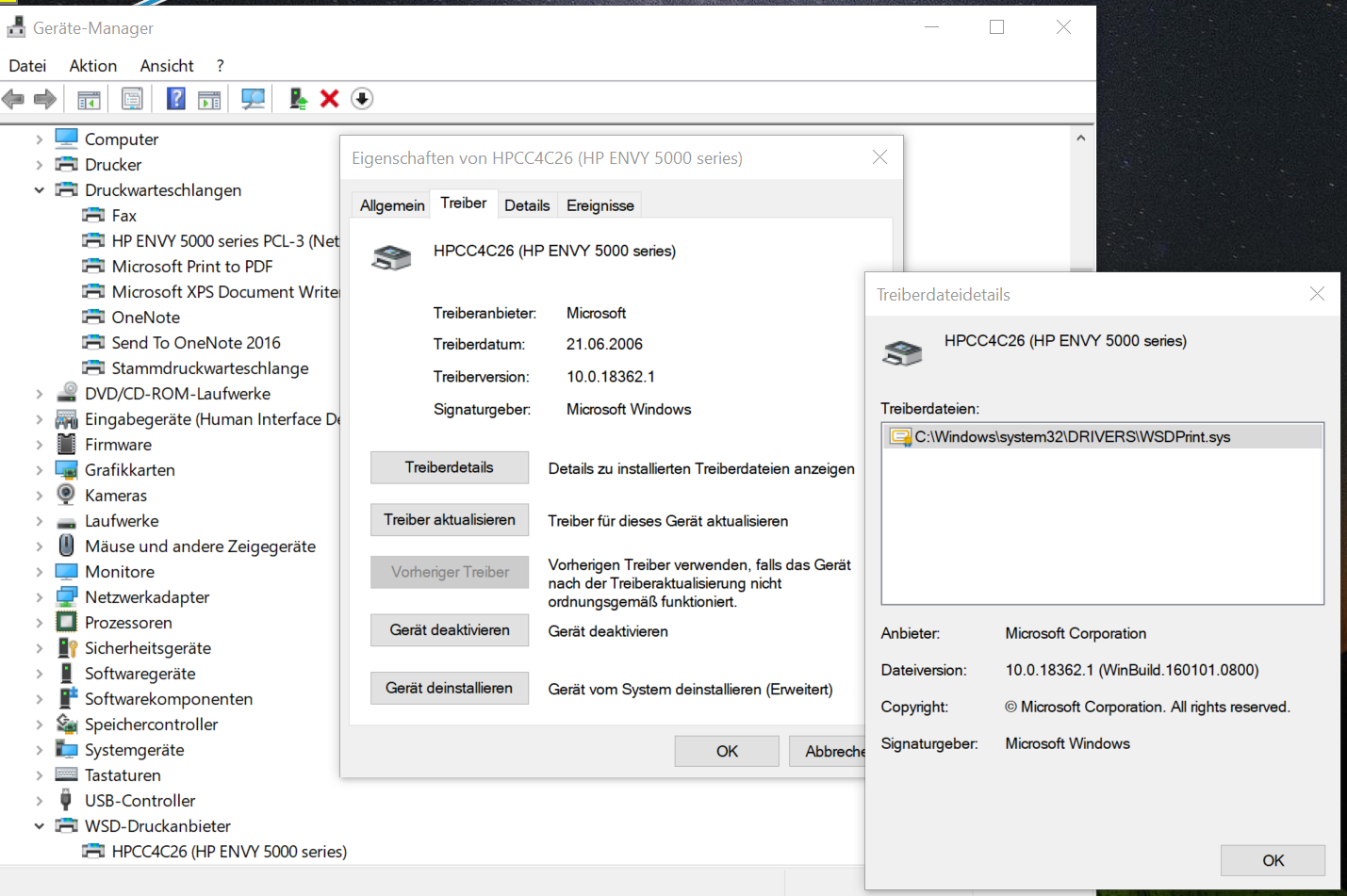The height and width of the screenshot is (896, 1347).
Task: Click the action pane toolbar icon
Action: tap(209, 99)
